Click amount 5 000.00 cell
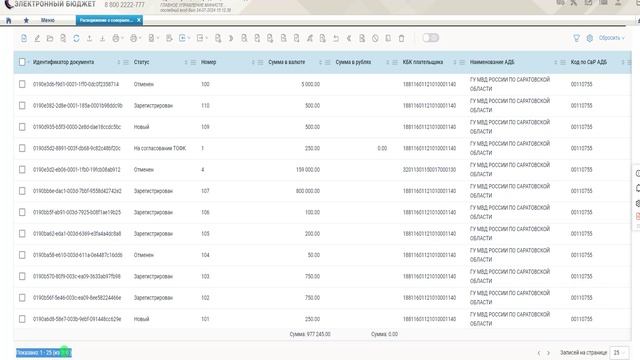640x360 pixels. click(x=311, y=84)
